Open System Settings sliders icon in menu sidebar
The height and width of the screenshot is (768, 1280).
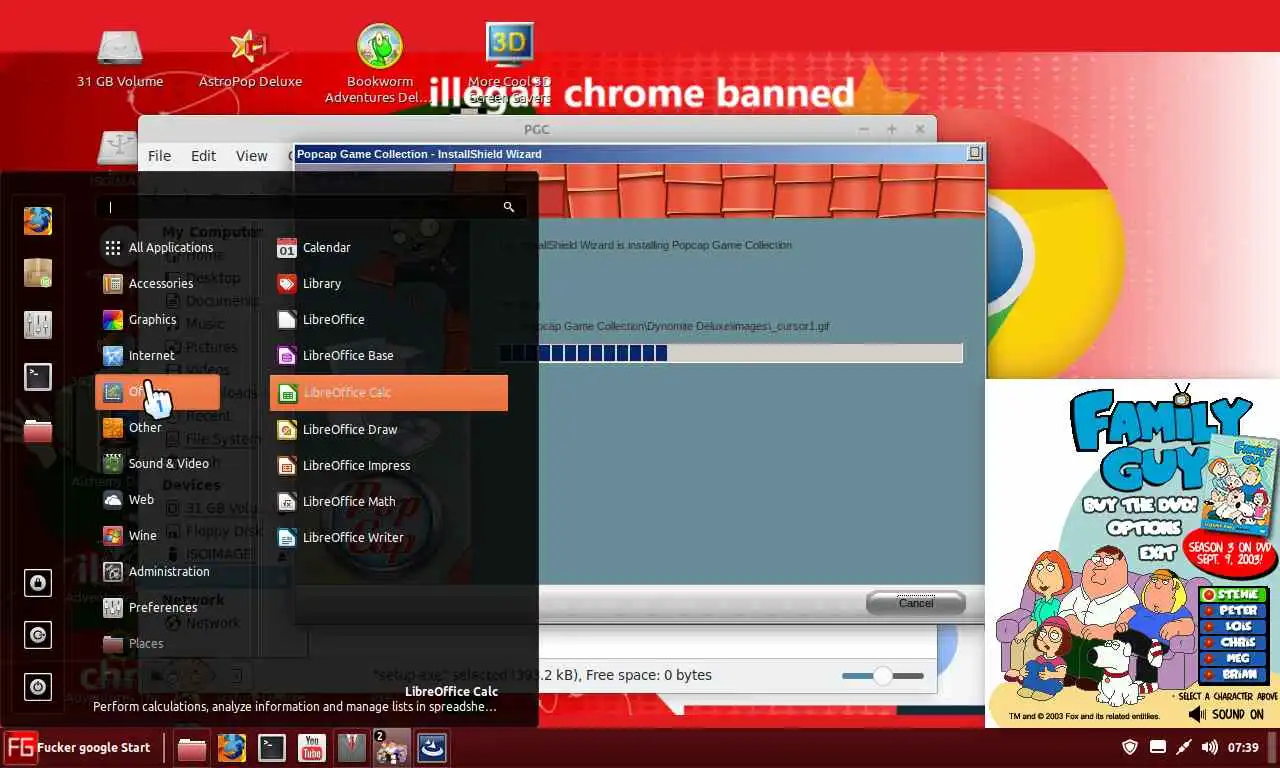38,324
